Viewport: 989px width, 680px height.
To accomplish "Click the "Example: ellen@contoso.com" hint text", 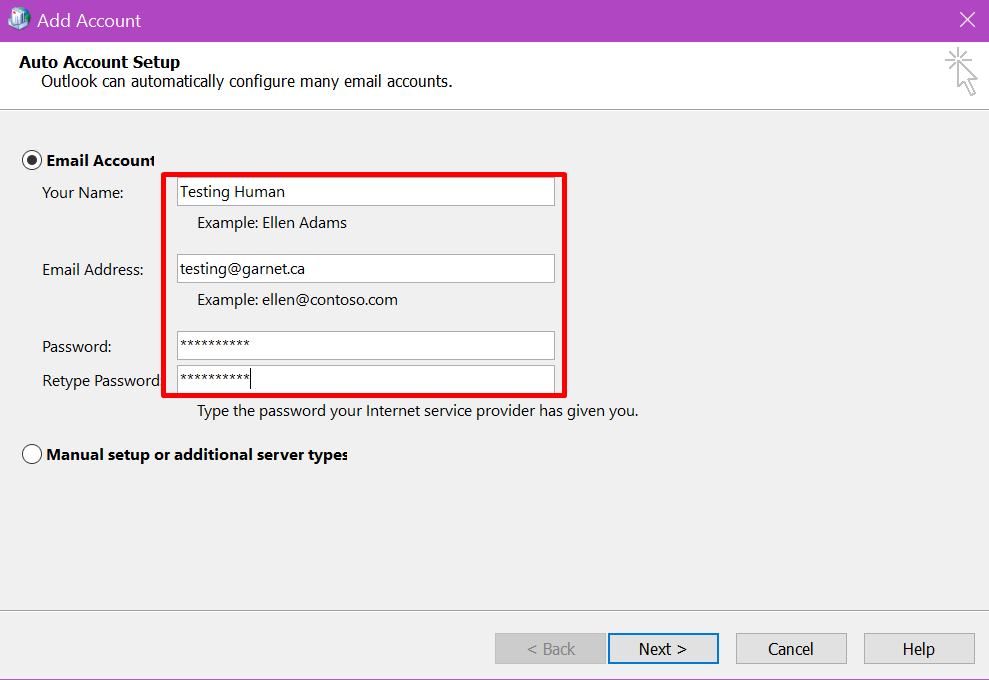I will [297, 300].
